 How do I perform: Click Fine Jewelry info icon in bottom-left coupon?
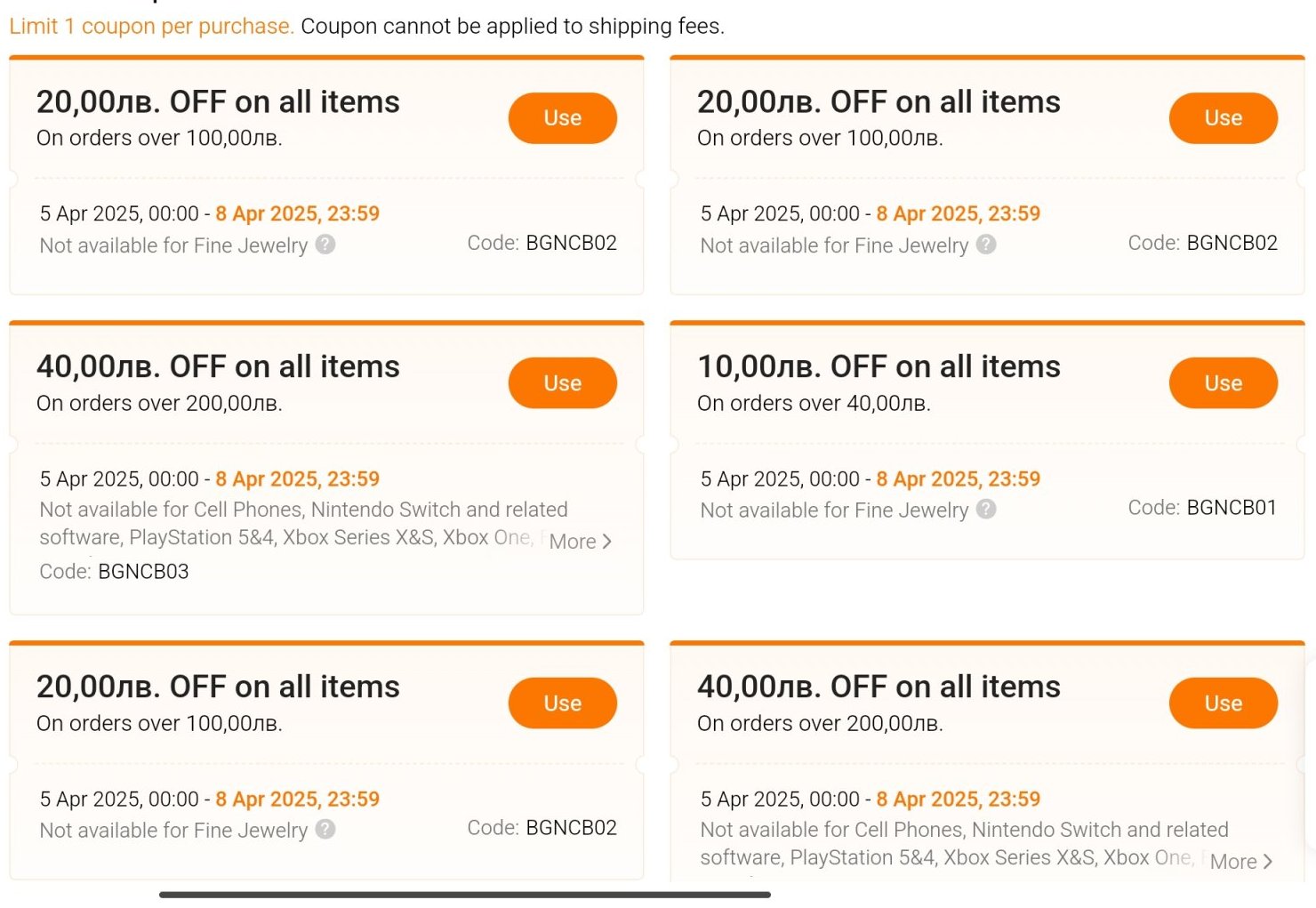pos(325,830)
